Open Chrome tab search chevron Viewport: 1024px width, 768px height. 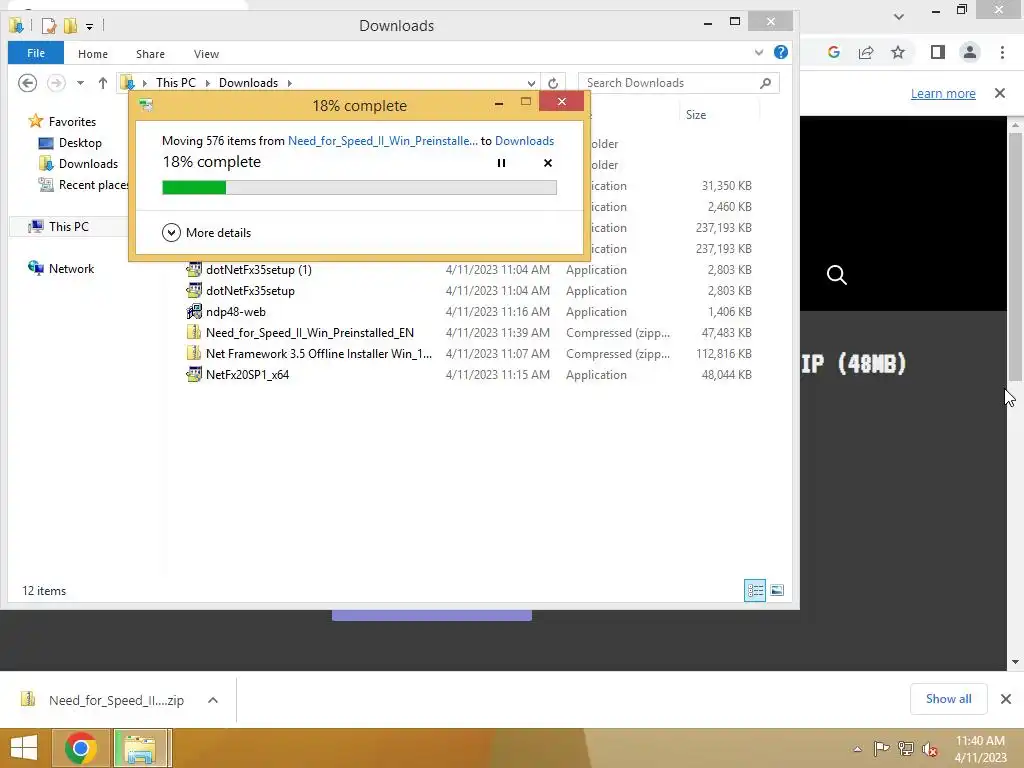point(899,16)
